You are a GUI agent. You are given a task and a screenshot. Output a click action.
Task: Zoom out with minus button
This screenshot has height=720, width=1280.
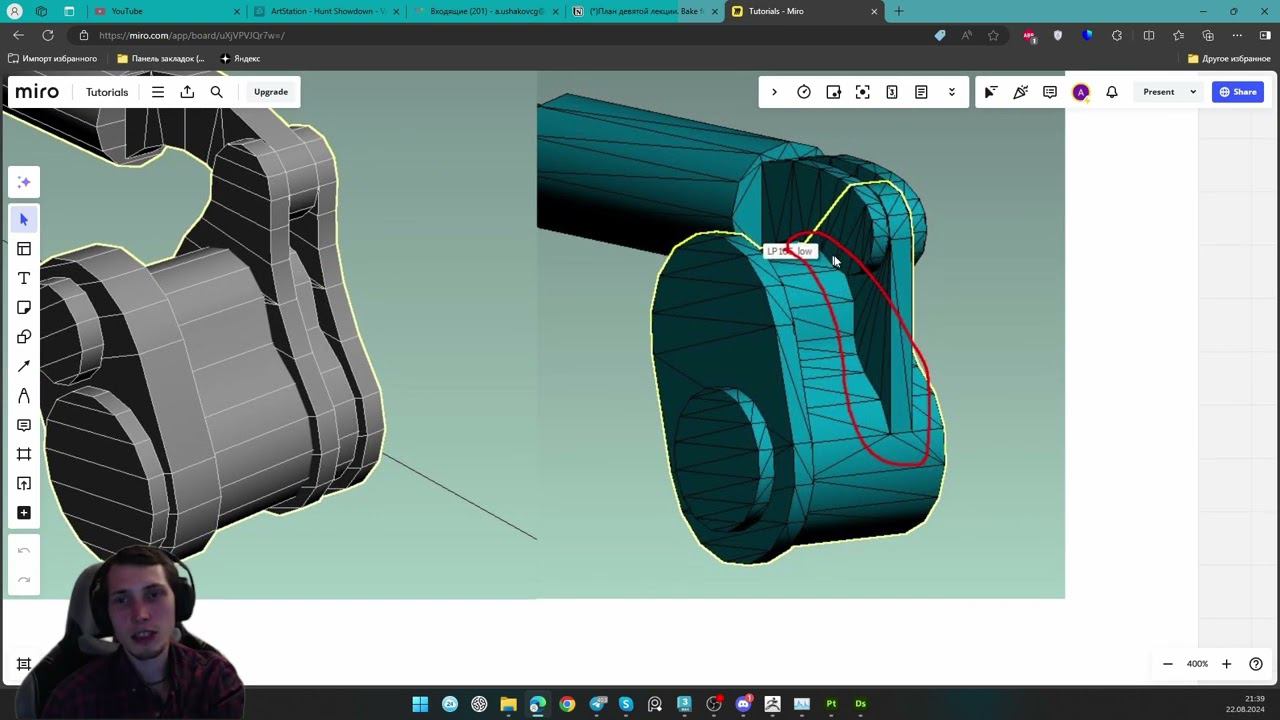tap(1167, 664)
